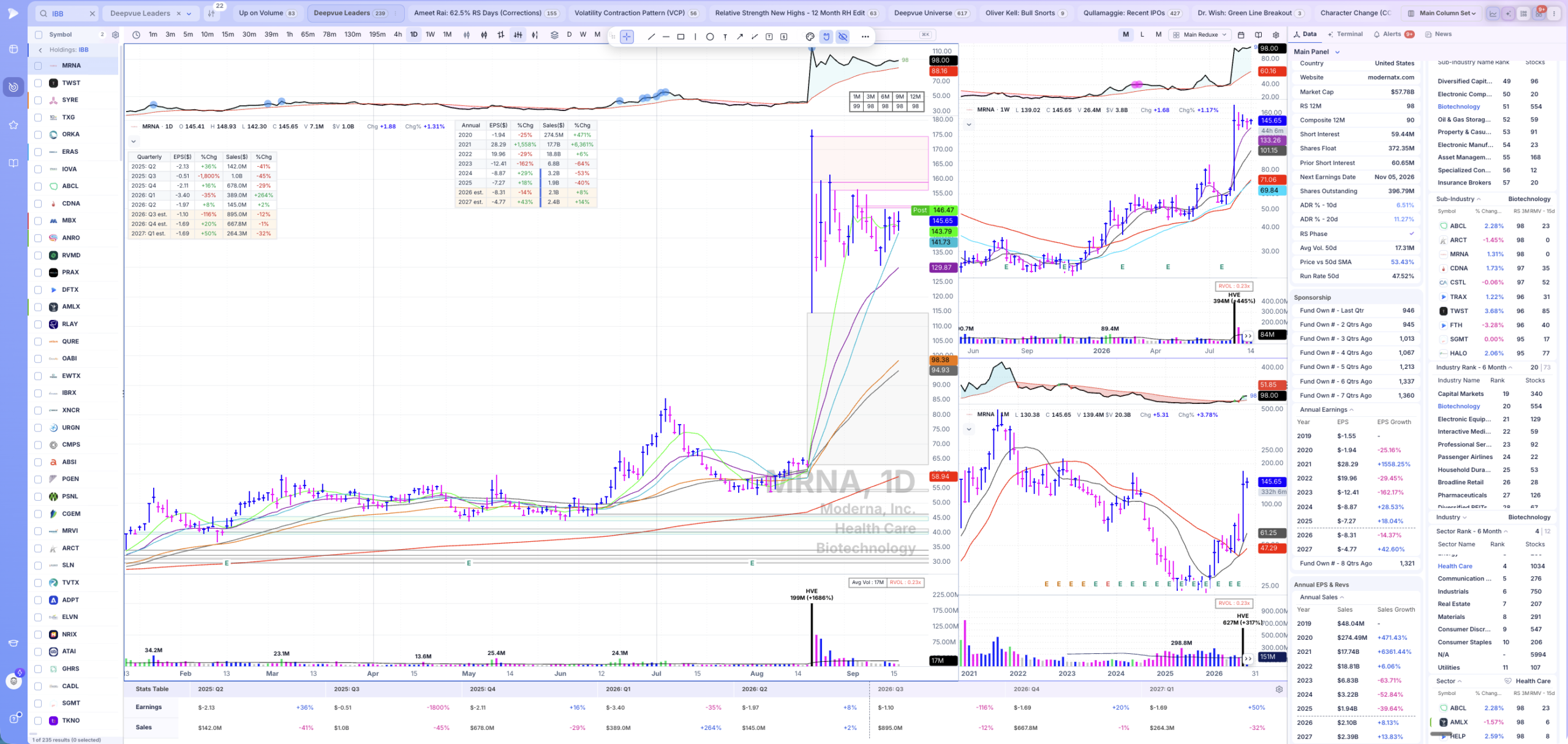
Task: Check the TWST row checkbox
Action: (38, 83)
